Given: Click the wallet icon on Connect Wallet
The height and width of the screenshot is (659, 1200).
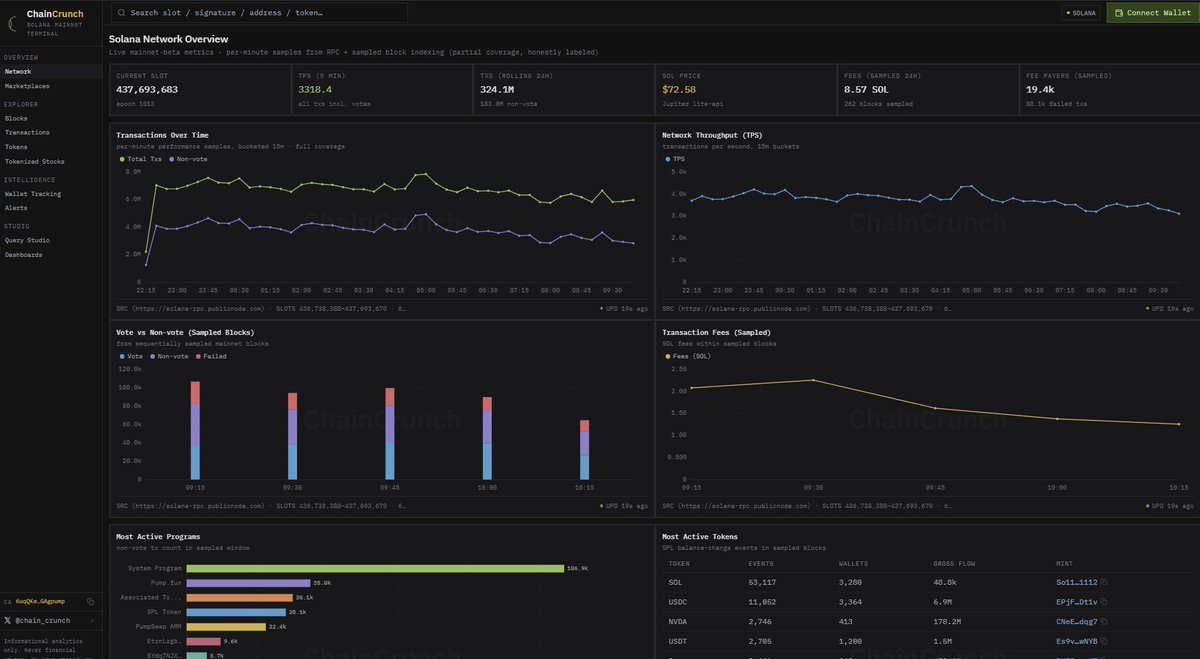Looking at the screenshot, I should (1118, 13).
